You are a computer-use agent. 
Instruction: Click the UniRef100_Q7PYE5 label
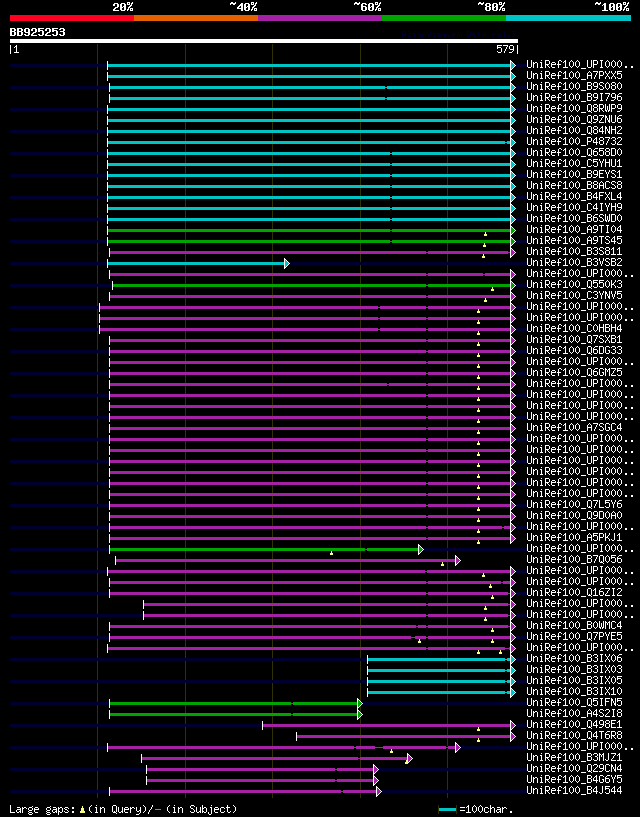pos(574,636)
